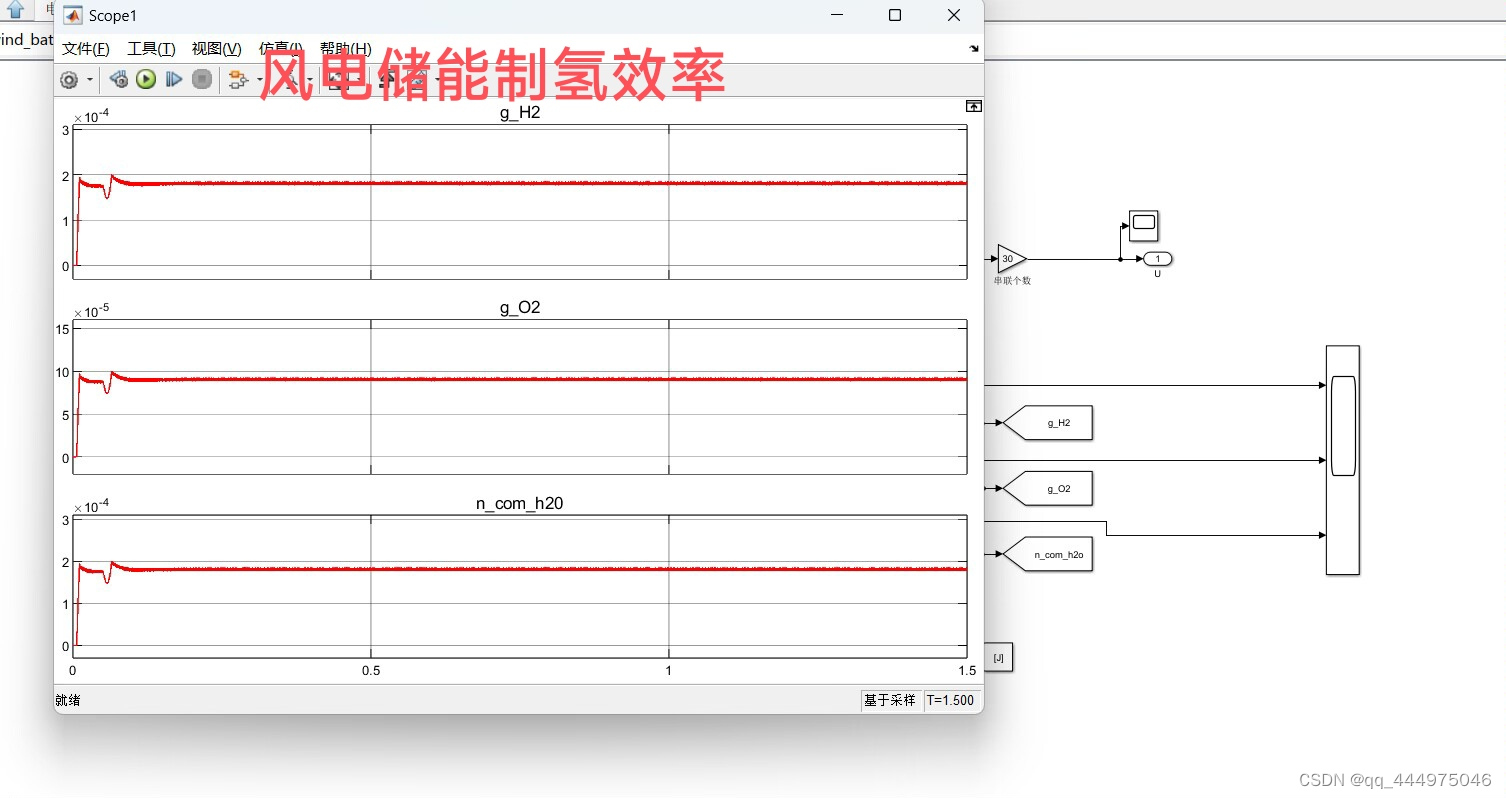
Task: Minimize the Scope1 window
Action: click(836, 15)
